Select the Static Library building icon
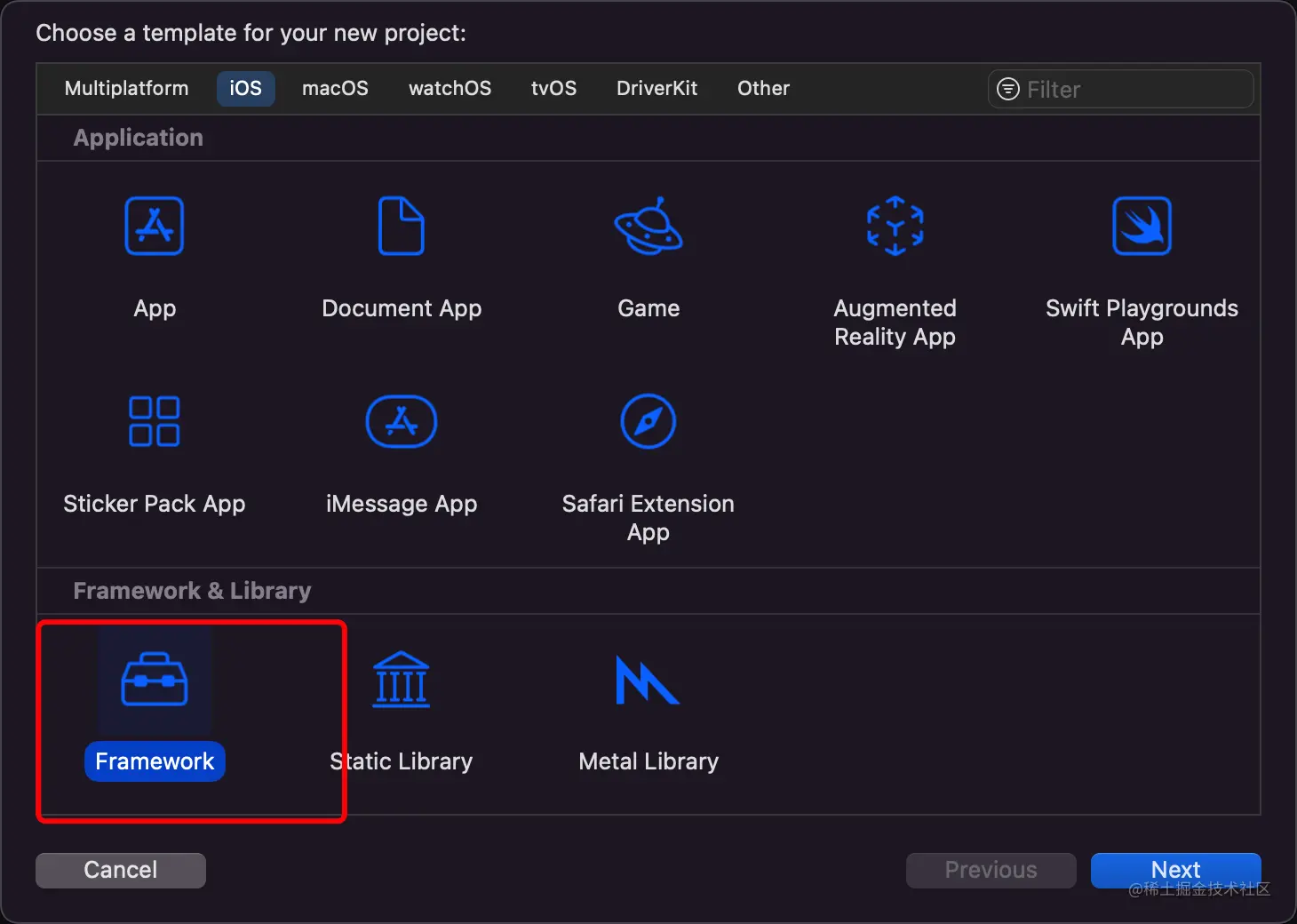The height and width of the screenshot is (924, 1297). 402,679
